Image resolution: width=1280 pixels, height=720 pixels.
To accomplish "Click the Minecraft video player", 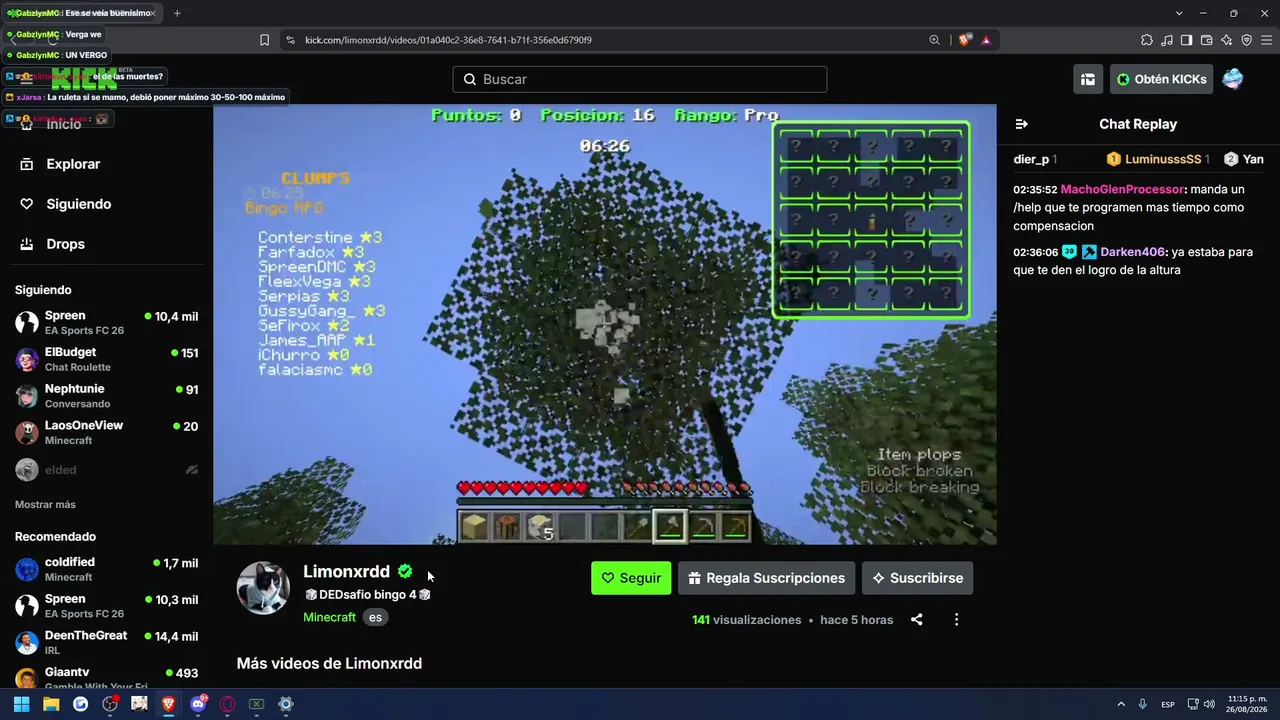I will pos(605,325).
